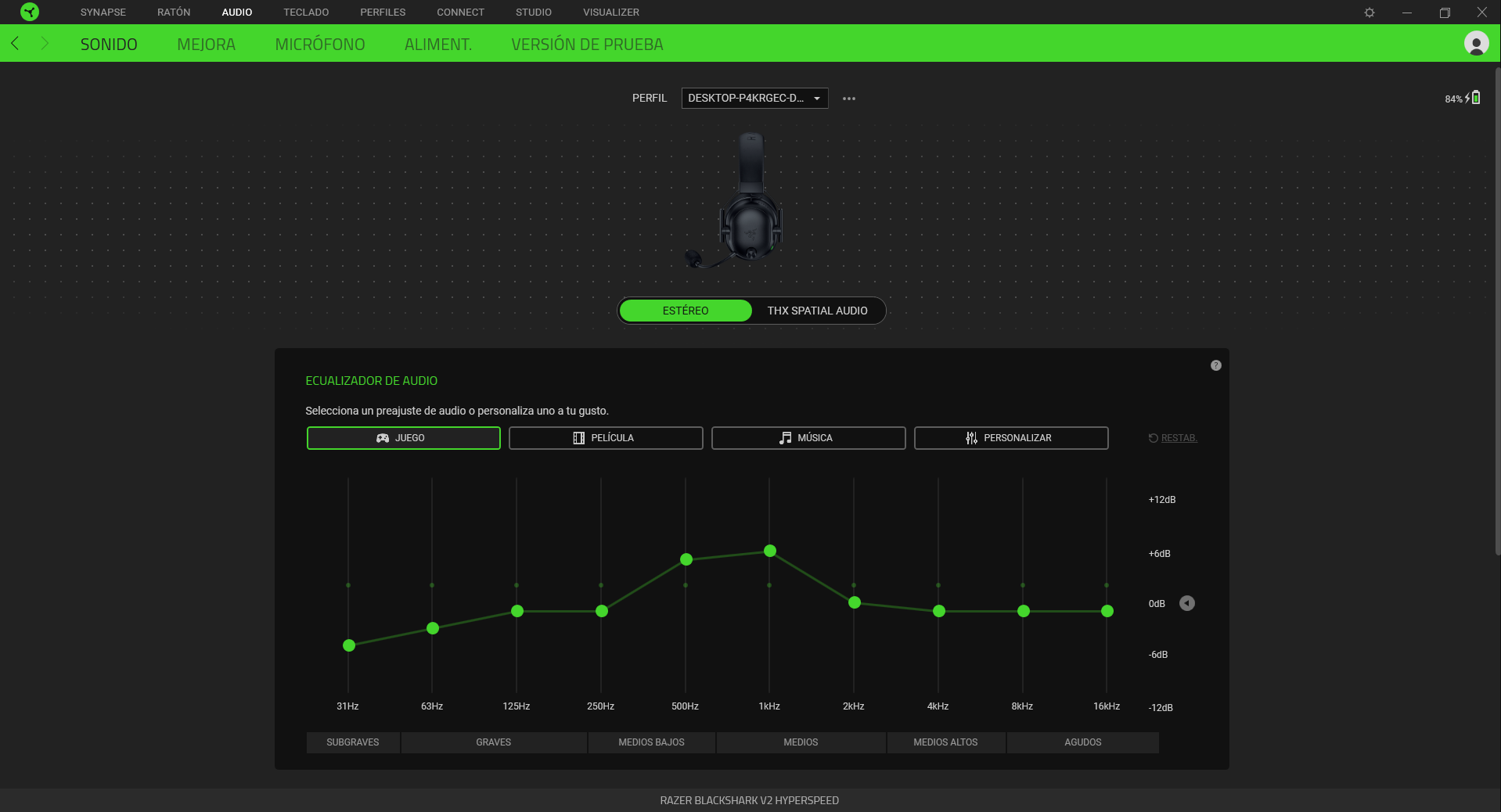Switch to the SONIDO tab
The height and width of the screenshot is (812, 1501).
pyautogui.click(x=109, y=45)
